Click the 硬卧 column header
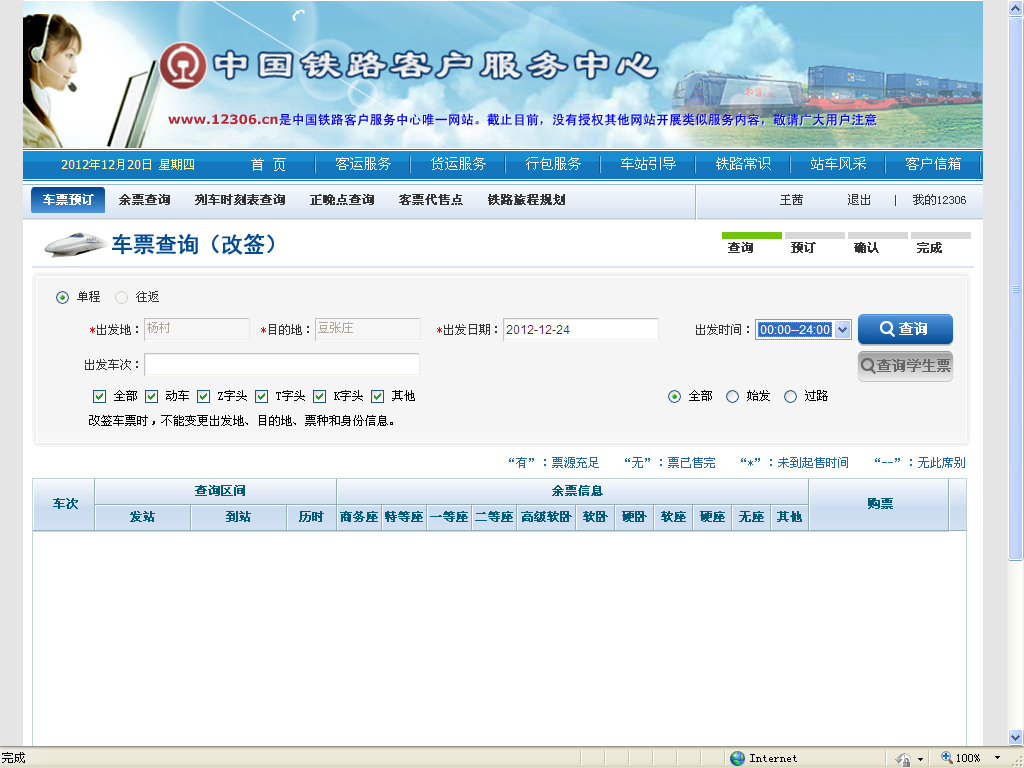The width and height of the screenshot is (1024, 768). 633,517
